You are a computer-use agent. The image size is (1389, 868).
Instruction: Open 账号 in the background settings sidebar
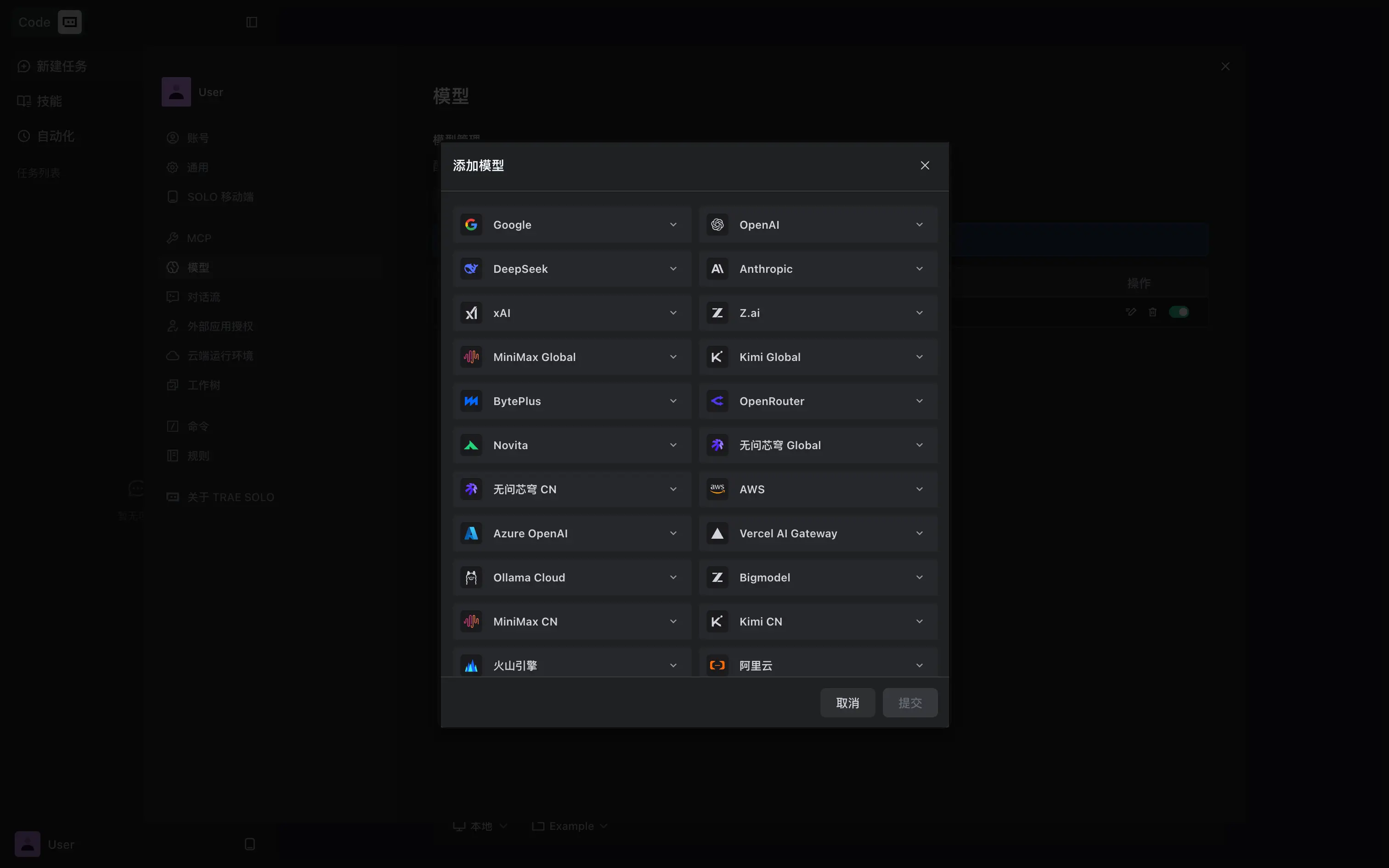(x=271, y=138)
